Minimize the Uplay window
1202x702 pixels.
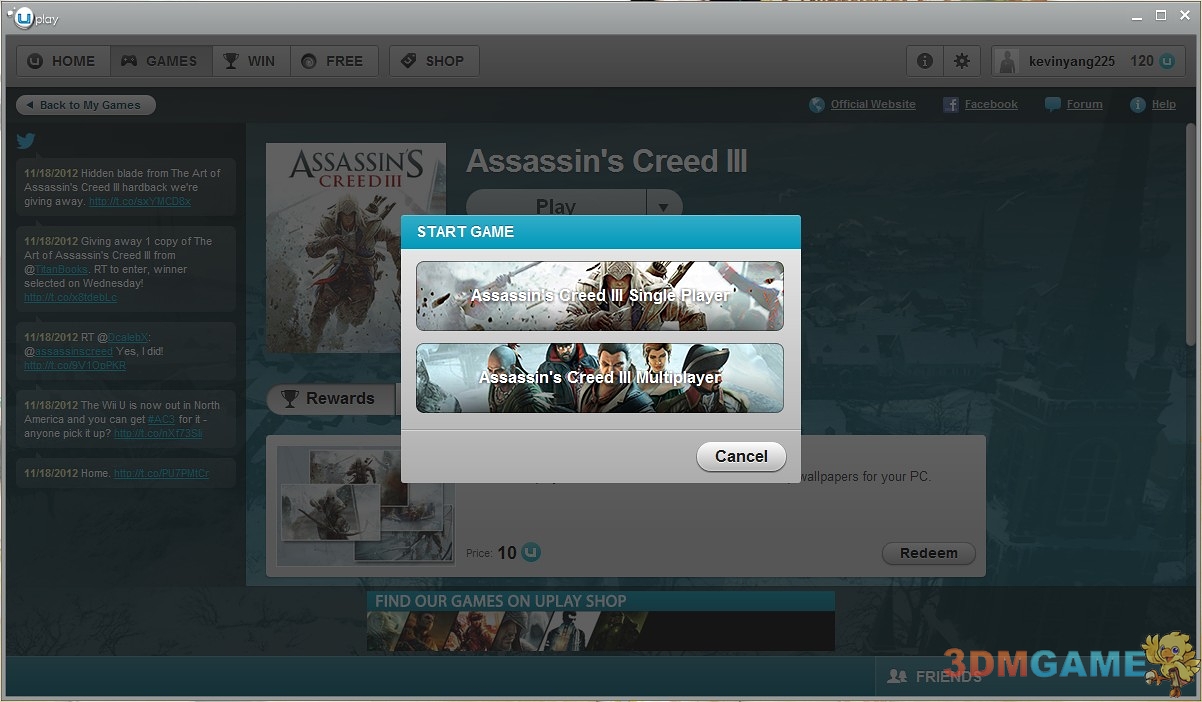point(1137,16)
